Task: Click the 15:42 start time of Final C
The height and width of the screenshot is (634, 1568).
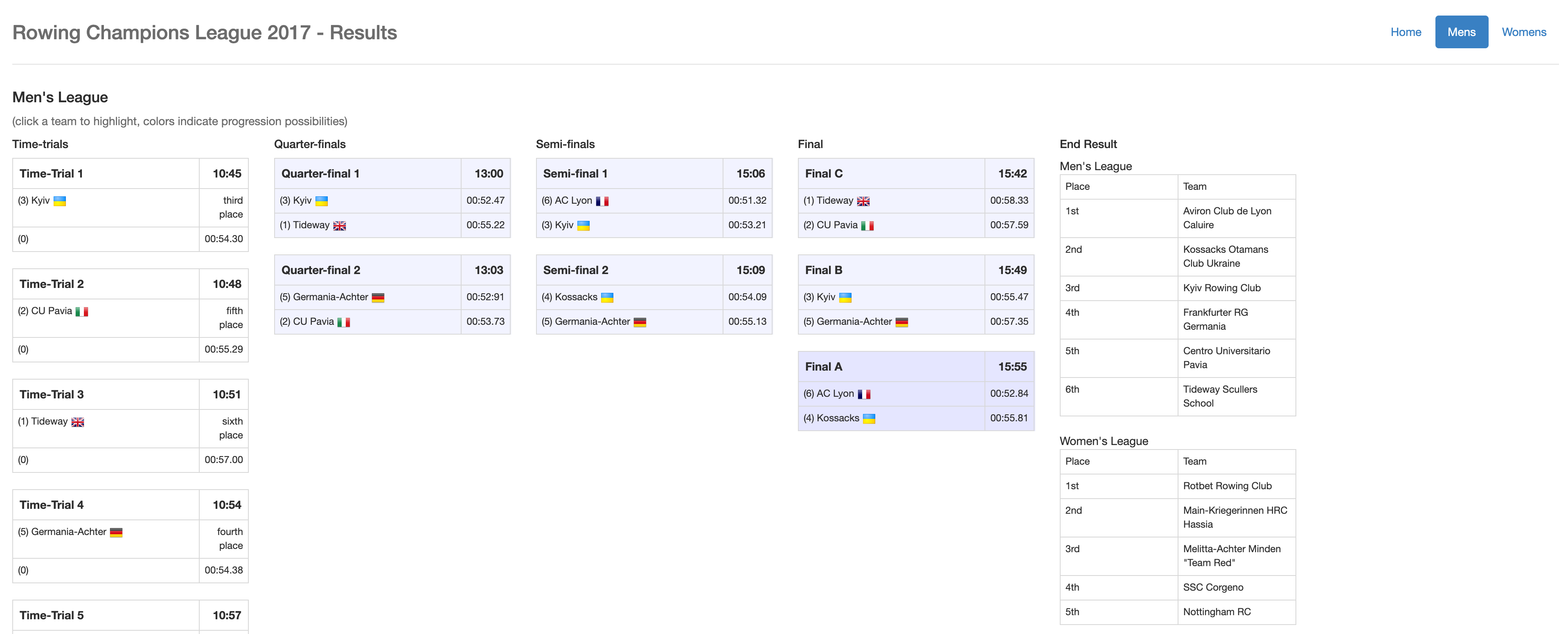Action: 1012,174
